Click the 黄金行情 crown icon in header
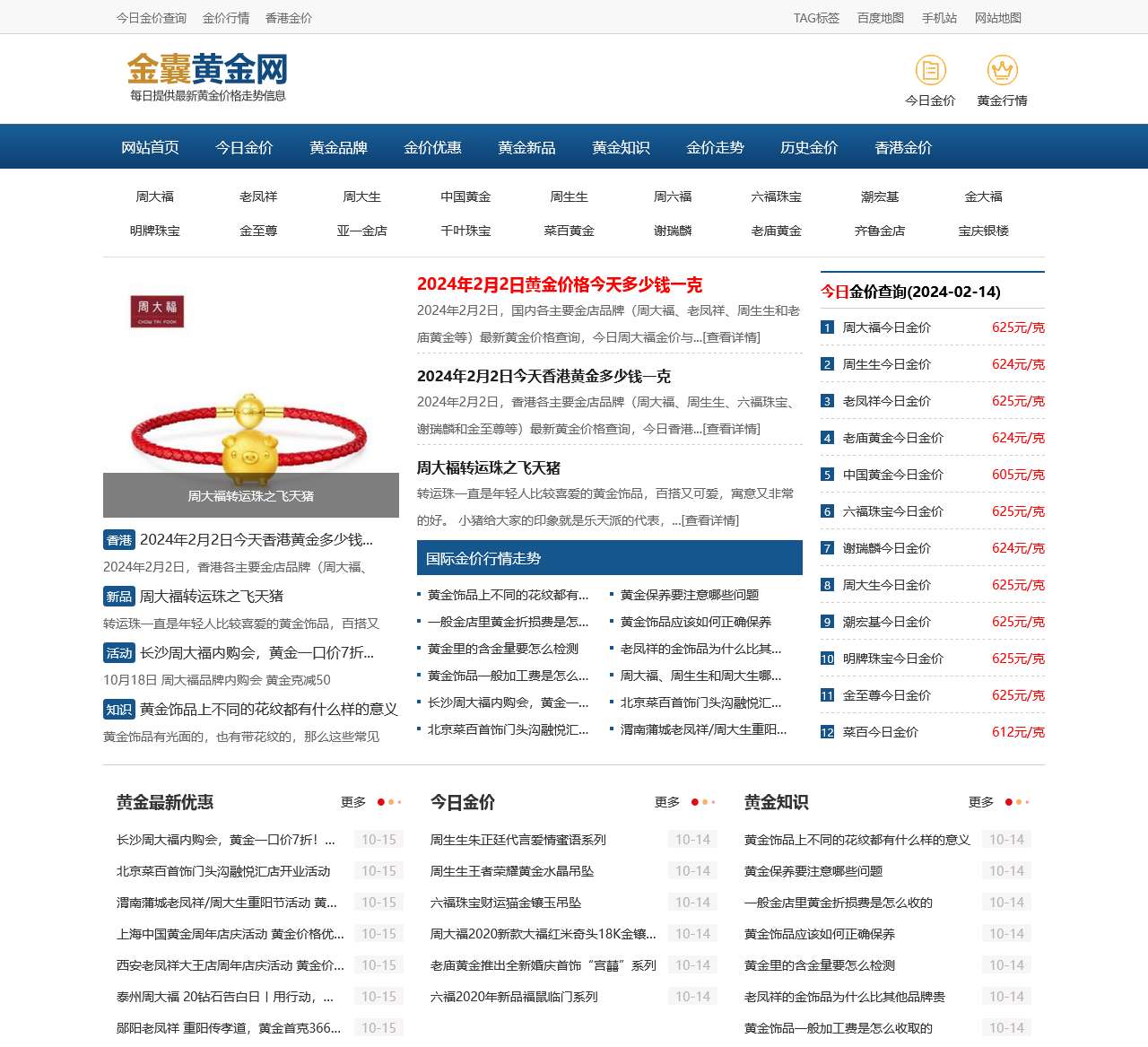Viewport: 1148px width, 1047px height. (1002, 69)
